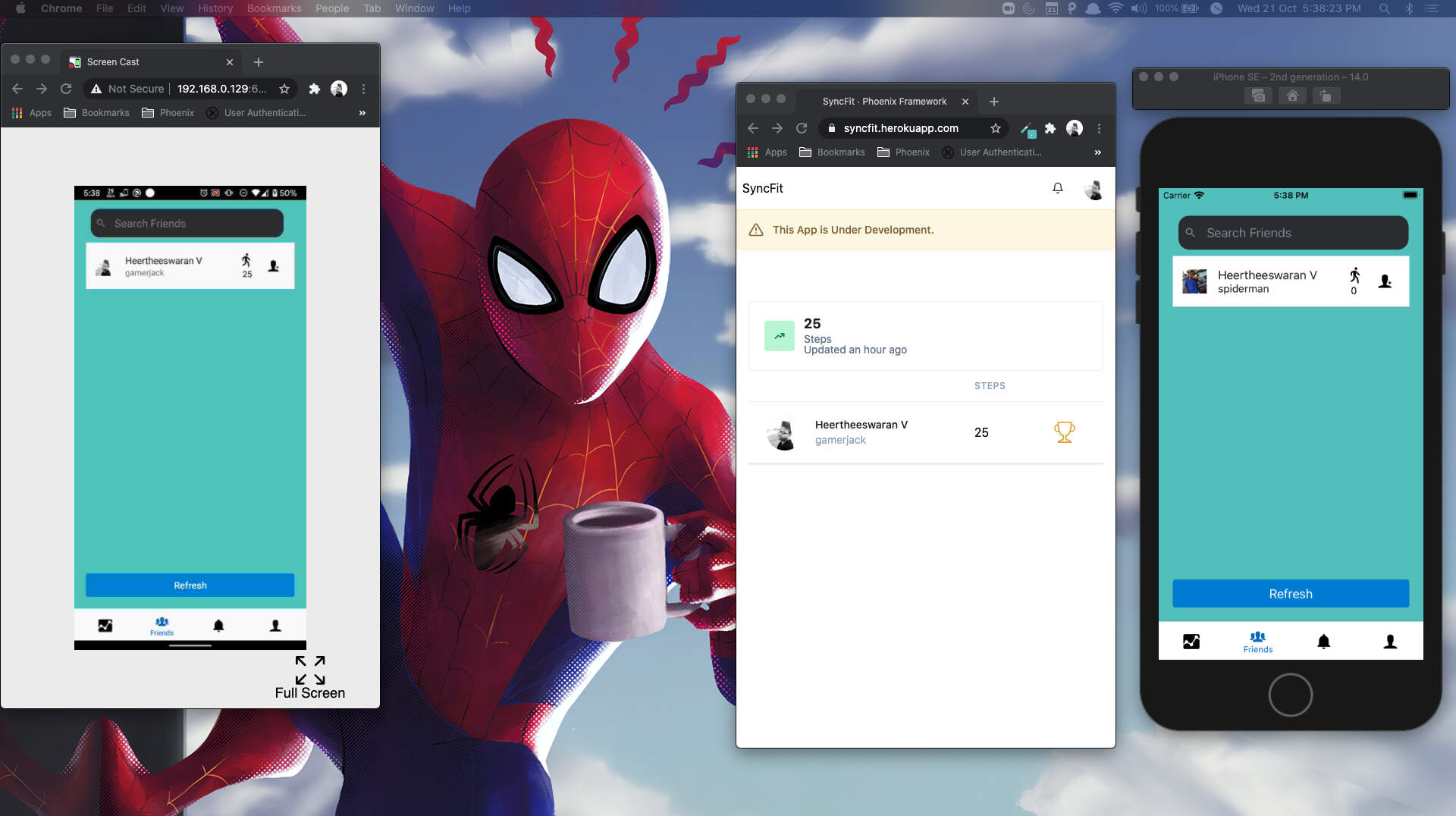The height and width of the screenshot is (816, 1456).
Task: Click the simulator screenshot camera button
Action: (x=1259, y=96)
